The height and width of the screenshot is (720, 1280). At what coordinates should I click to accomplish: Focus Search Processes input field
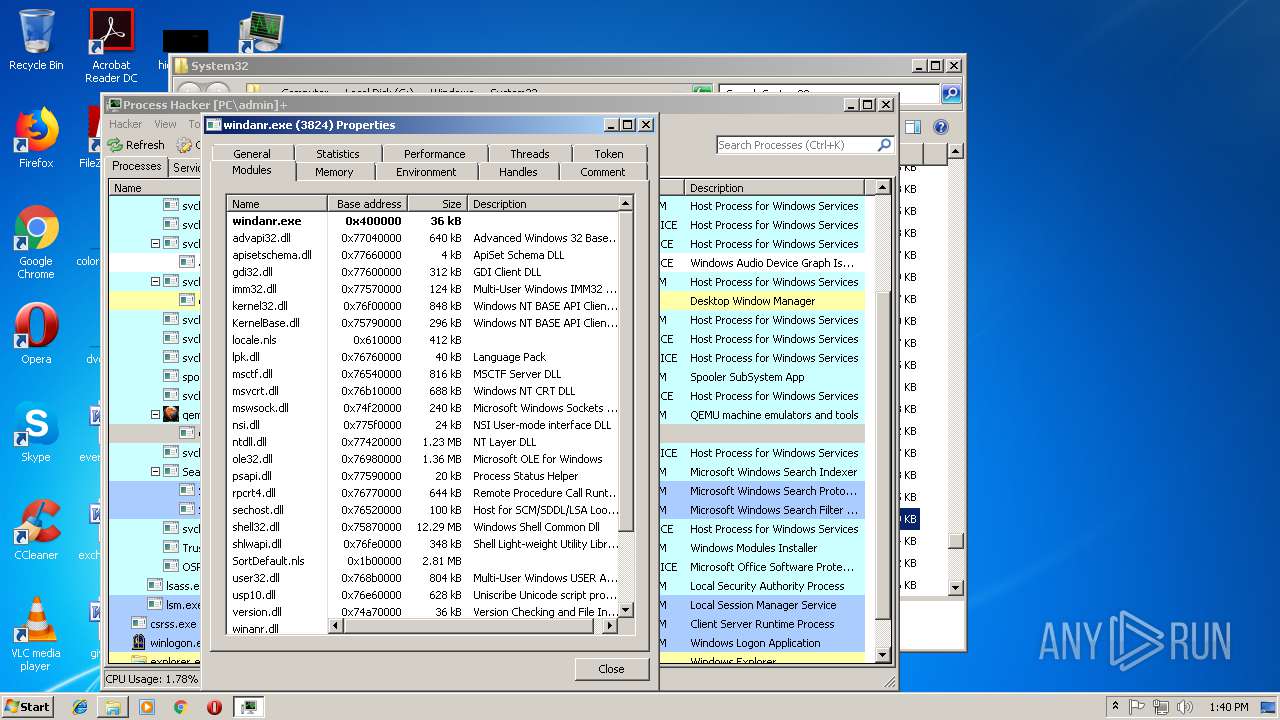tap(796, 145)
